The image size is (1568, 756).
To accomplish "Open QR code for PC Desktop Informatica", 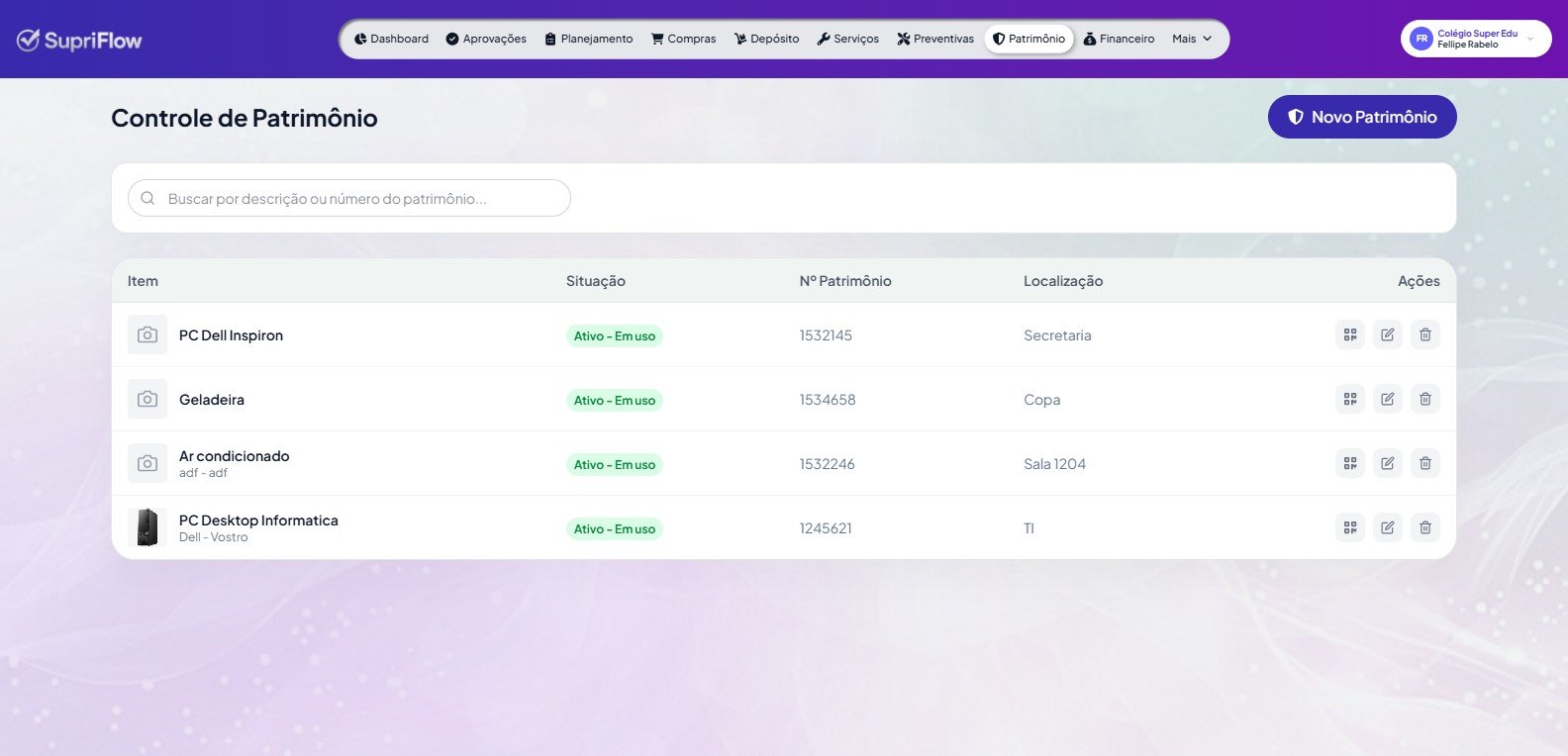I will [x=1350, y=527].
